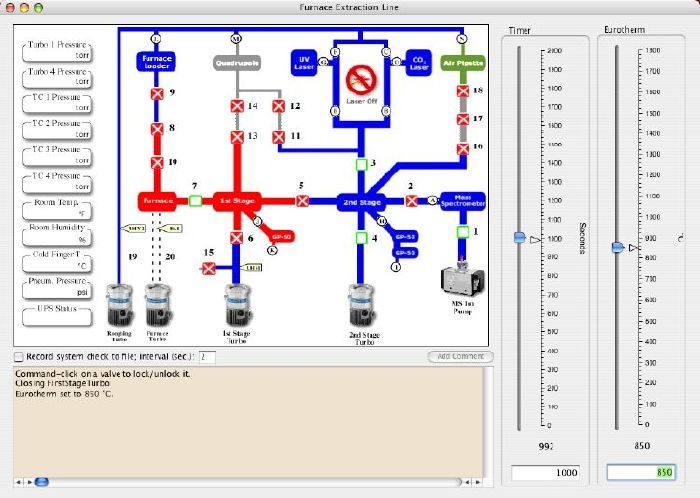The width and height of the screenshot is (700, 498).
Task: Toggle open valve 4
Action: [x=362, y=238]
